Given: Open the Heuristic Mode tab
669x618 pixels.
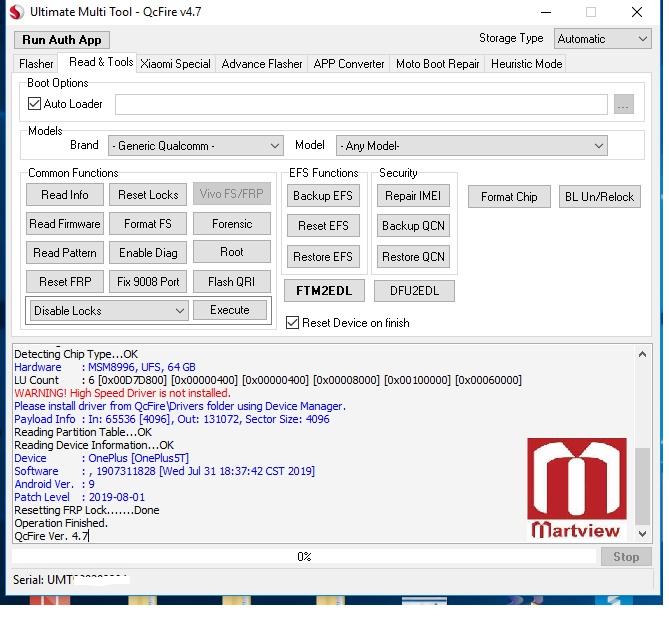Looking at the screenshot, I should click(x=526, y=64).
